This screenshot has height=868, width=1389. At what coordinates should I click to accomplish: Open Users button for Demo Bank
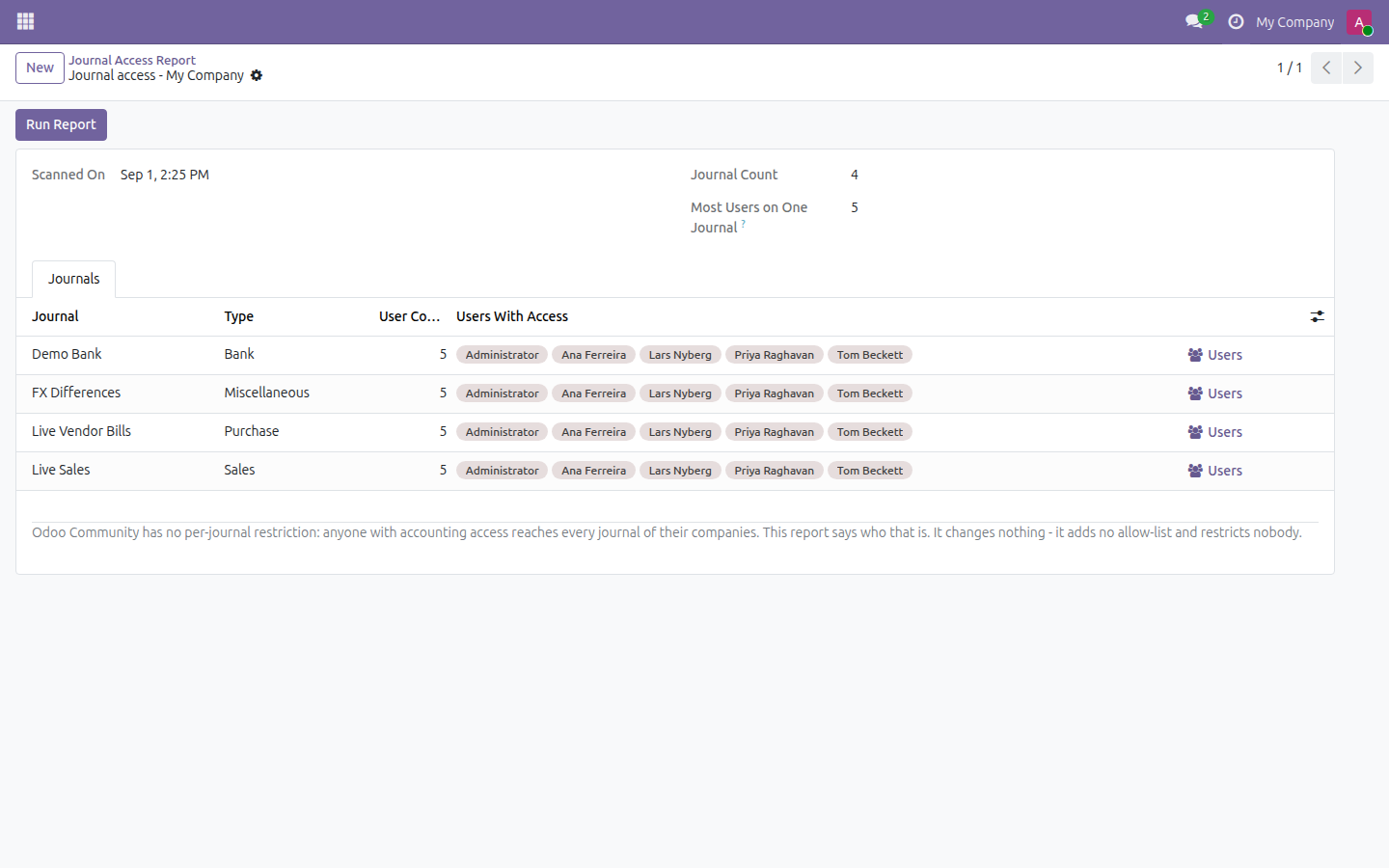coord(1214,355)
